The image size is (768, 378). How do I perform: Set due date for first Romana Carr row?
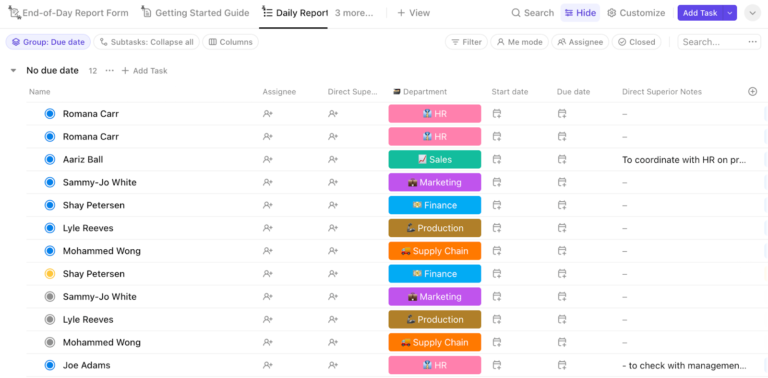(562, 114)
